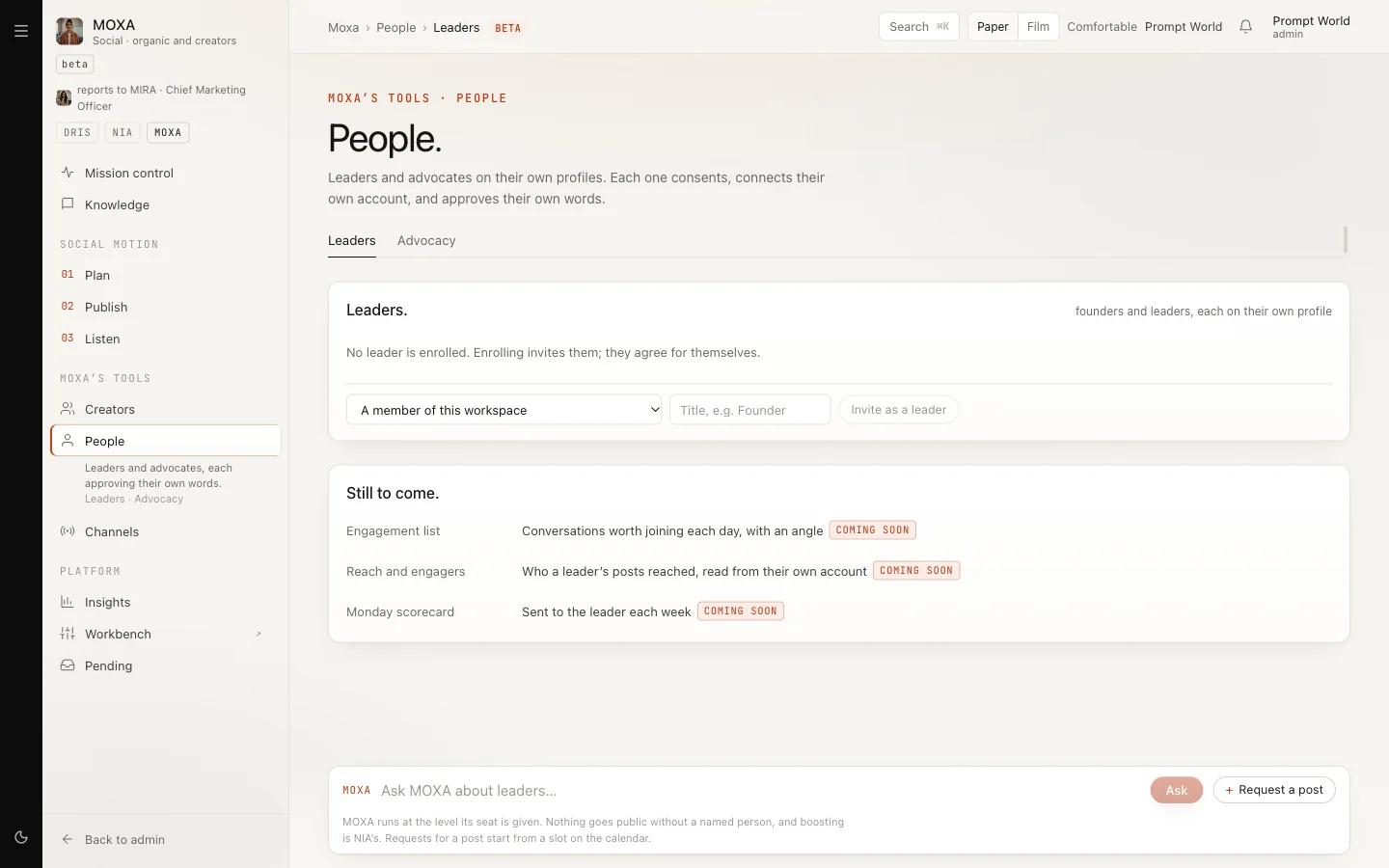Click Invite as a leader button

[898, 410]
